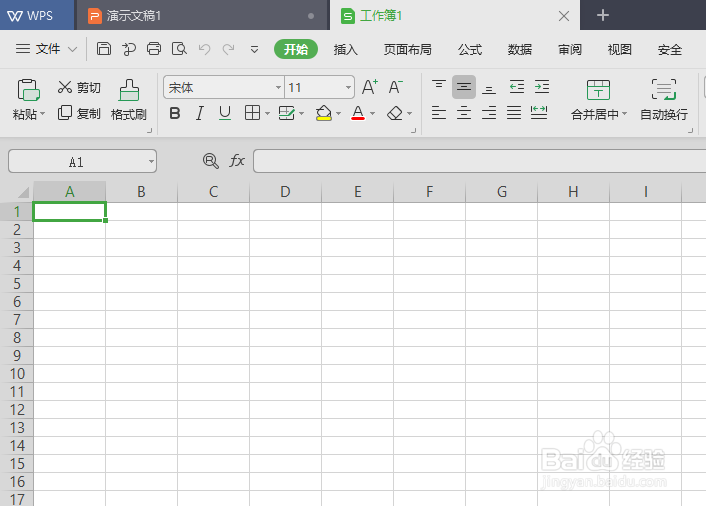706x506 pixels.
Task: Open the borders dropdown arrow
Action: (x=267, y=113)
